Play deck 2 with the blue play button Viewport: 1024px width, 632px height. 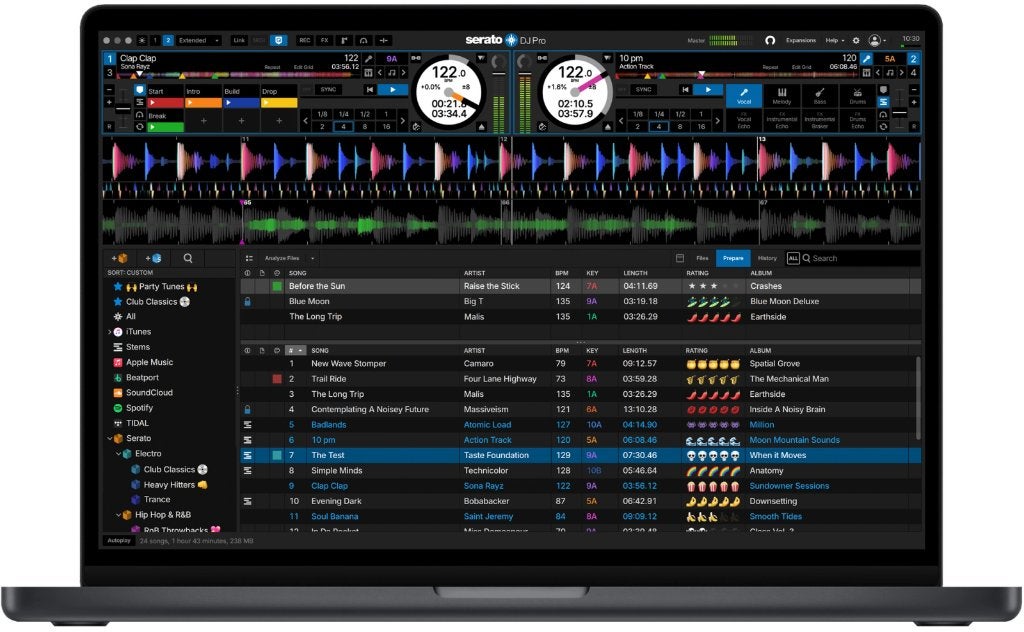point(708,90)
